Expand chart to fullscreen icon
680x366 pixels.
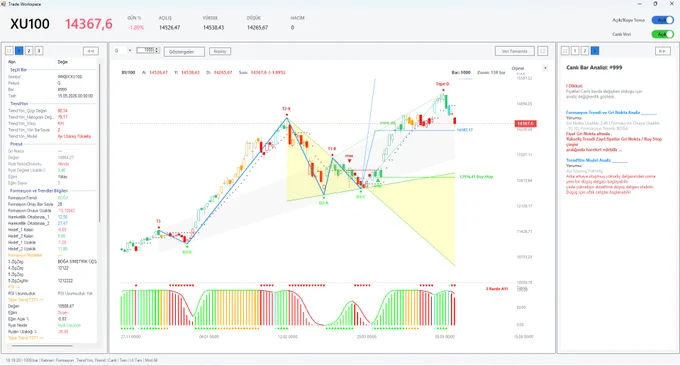(543, 51)
